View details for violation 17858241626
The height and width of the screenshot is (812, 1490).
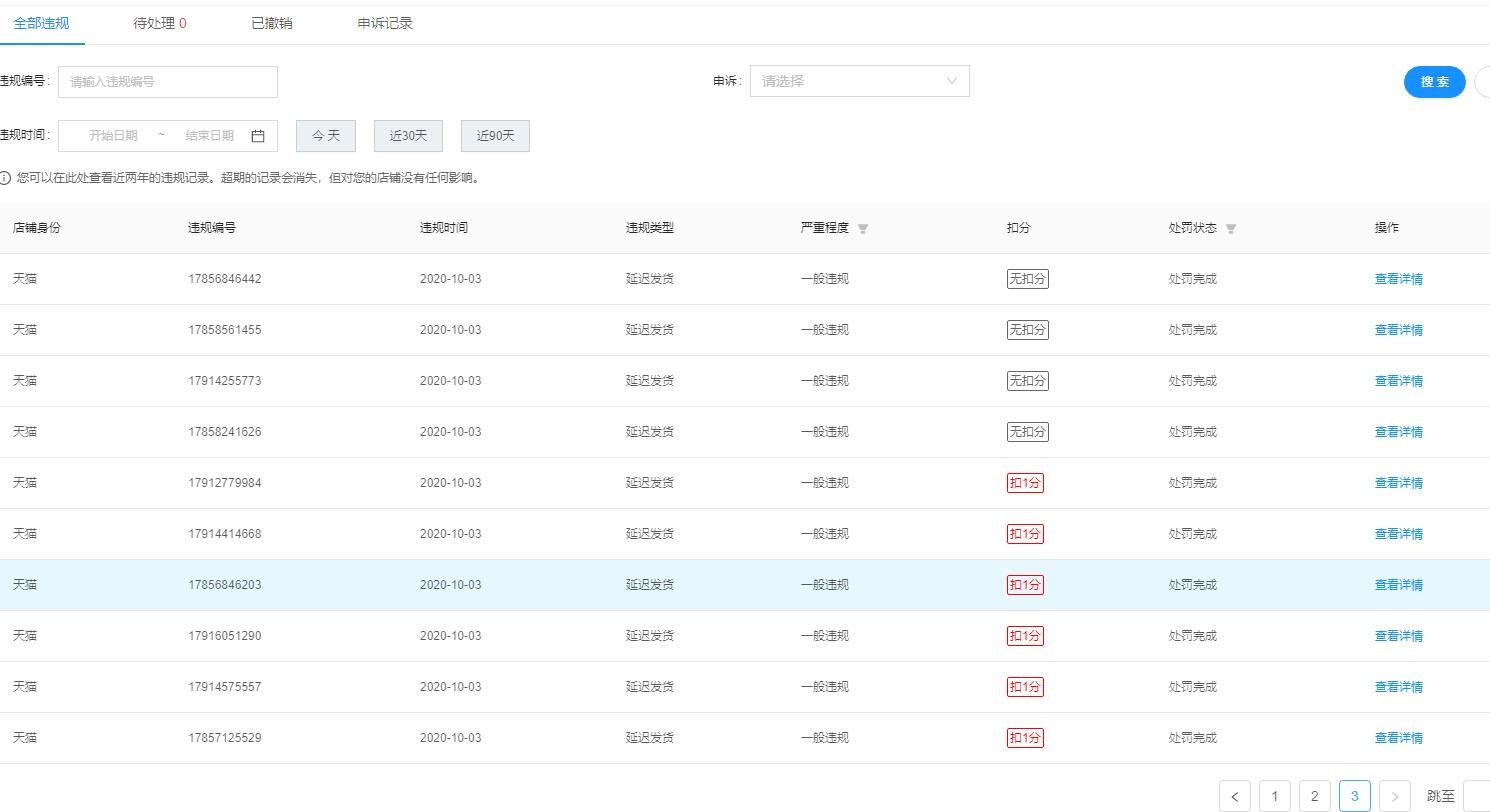1399,432
